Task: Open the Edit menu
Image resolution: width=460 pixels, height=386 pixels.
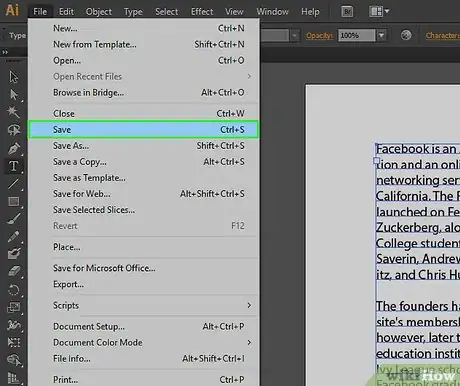Action: click(66, 12)
